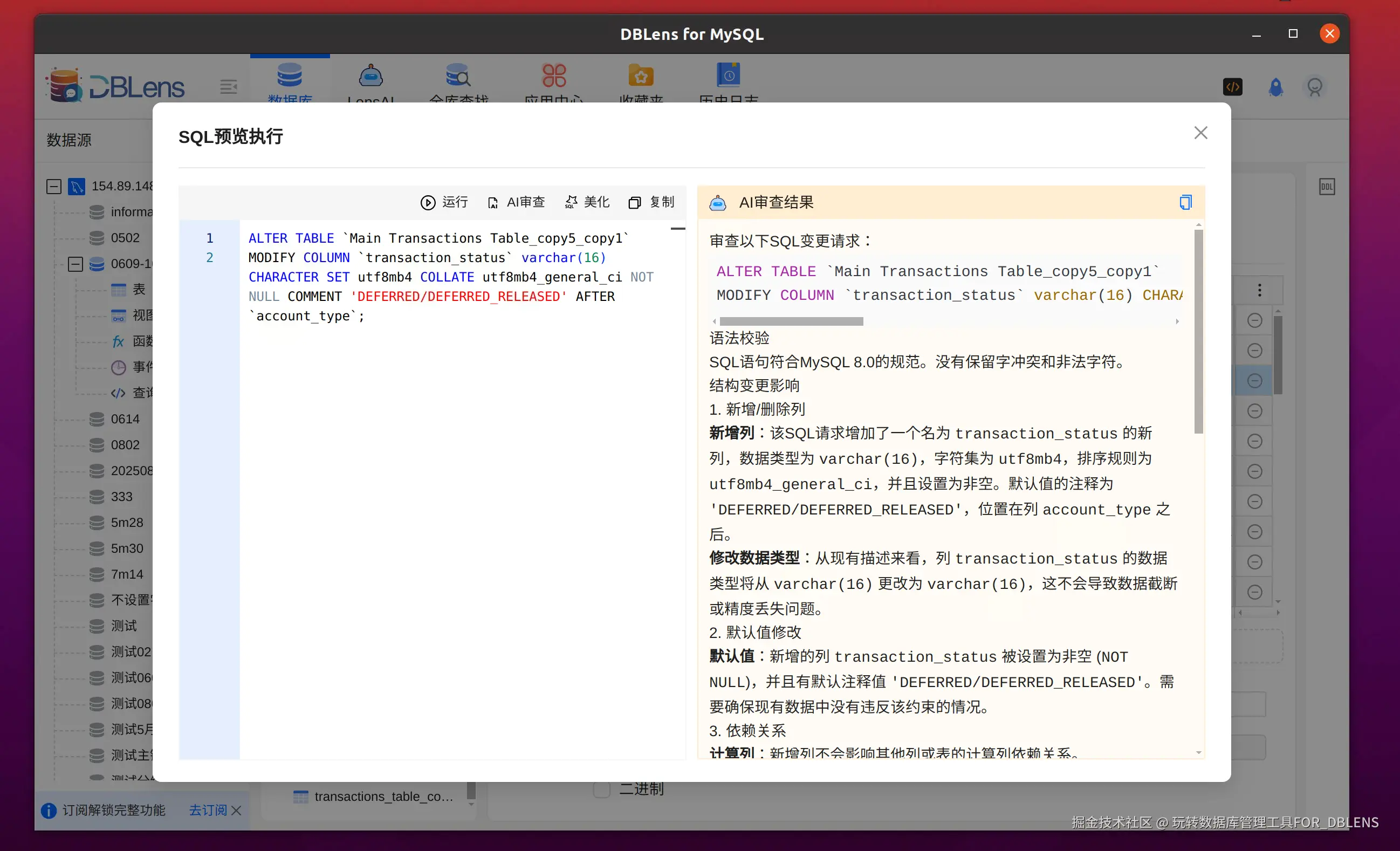The width and height of the screenshot is (1400, 851).
Task: Beautify the SQL using 美化
Action: coord(587,202)
